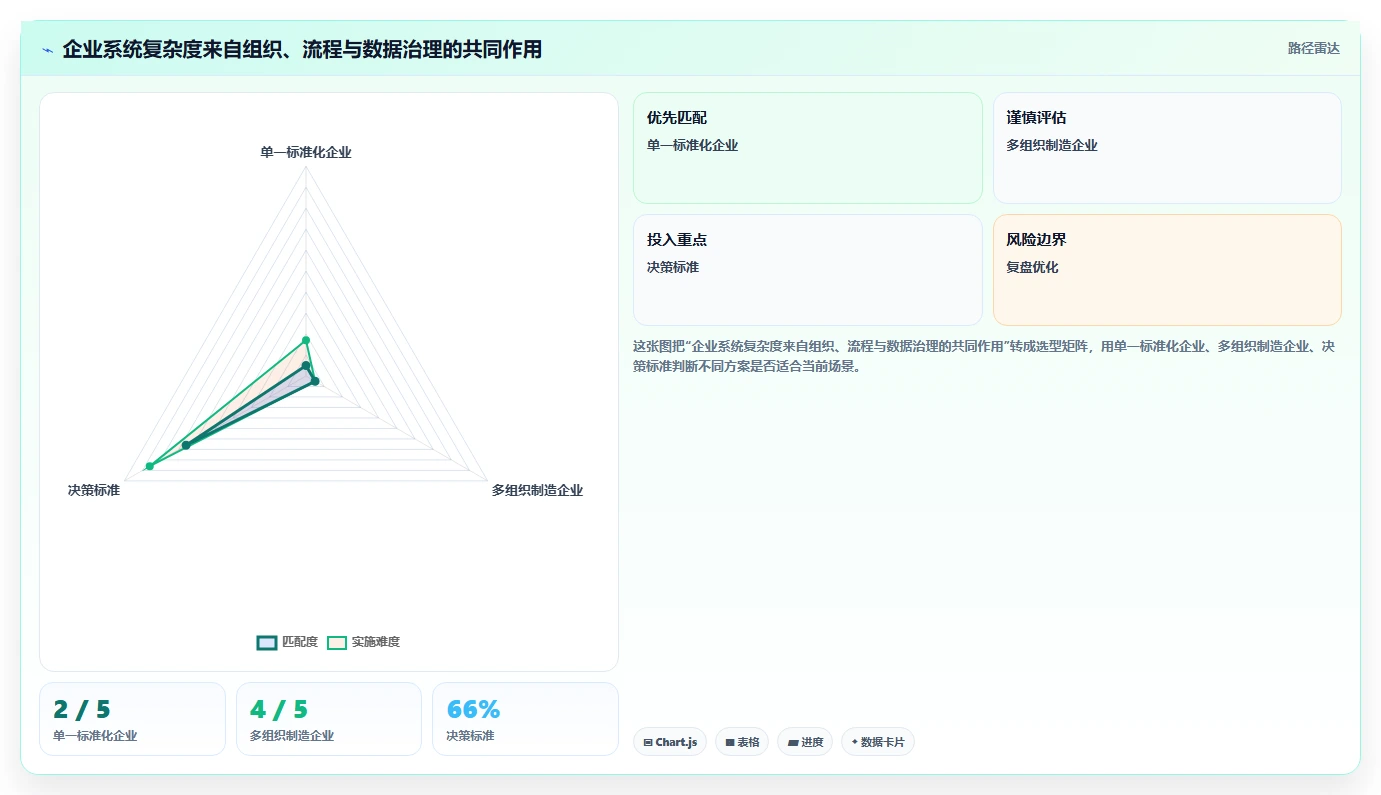Open the 优先匹配 card
The height and width of the screenshot is (795, 1381).
tap(808, 148)
